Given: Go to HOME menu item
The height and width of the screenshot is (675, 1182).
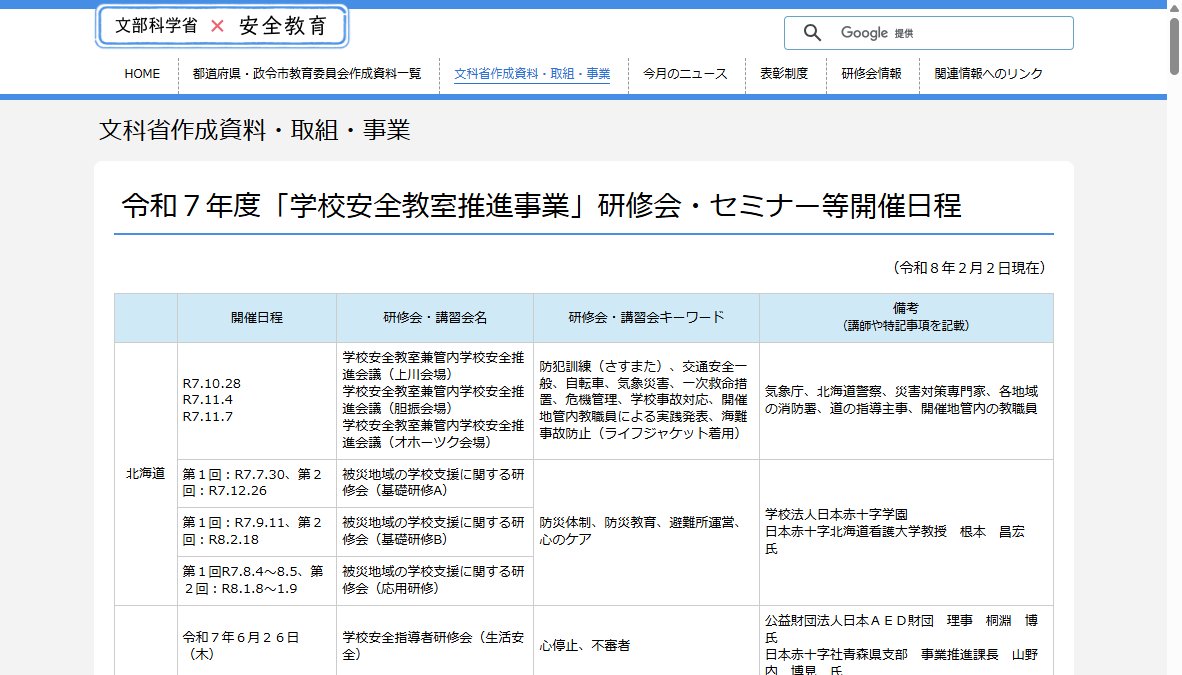Looking at the screenshot, I should pos(142,74).
